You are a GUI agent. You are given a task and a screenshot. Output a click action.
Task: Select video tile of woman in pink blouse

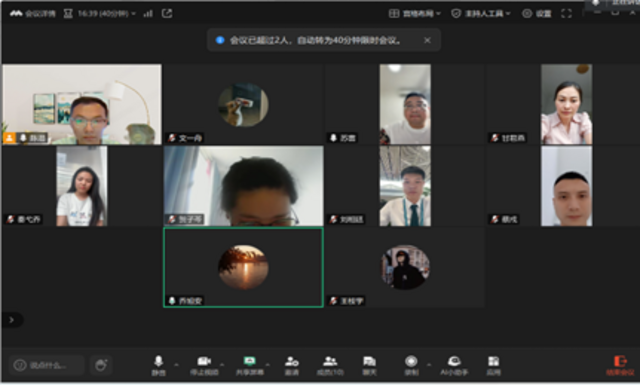pyautogui.click(x=566, y=104)
